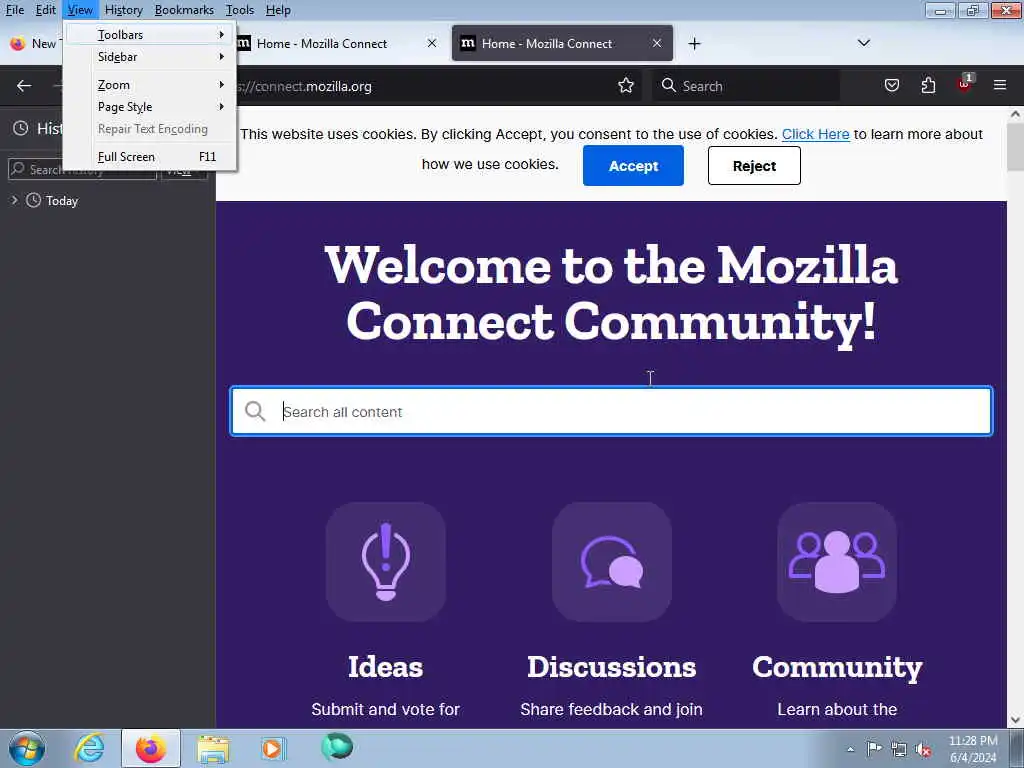Click the toolbar Search box
The width and height of the screenshot is (1024, 768).
click(745, 86)
